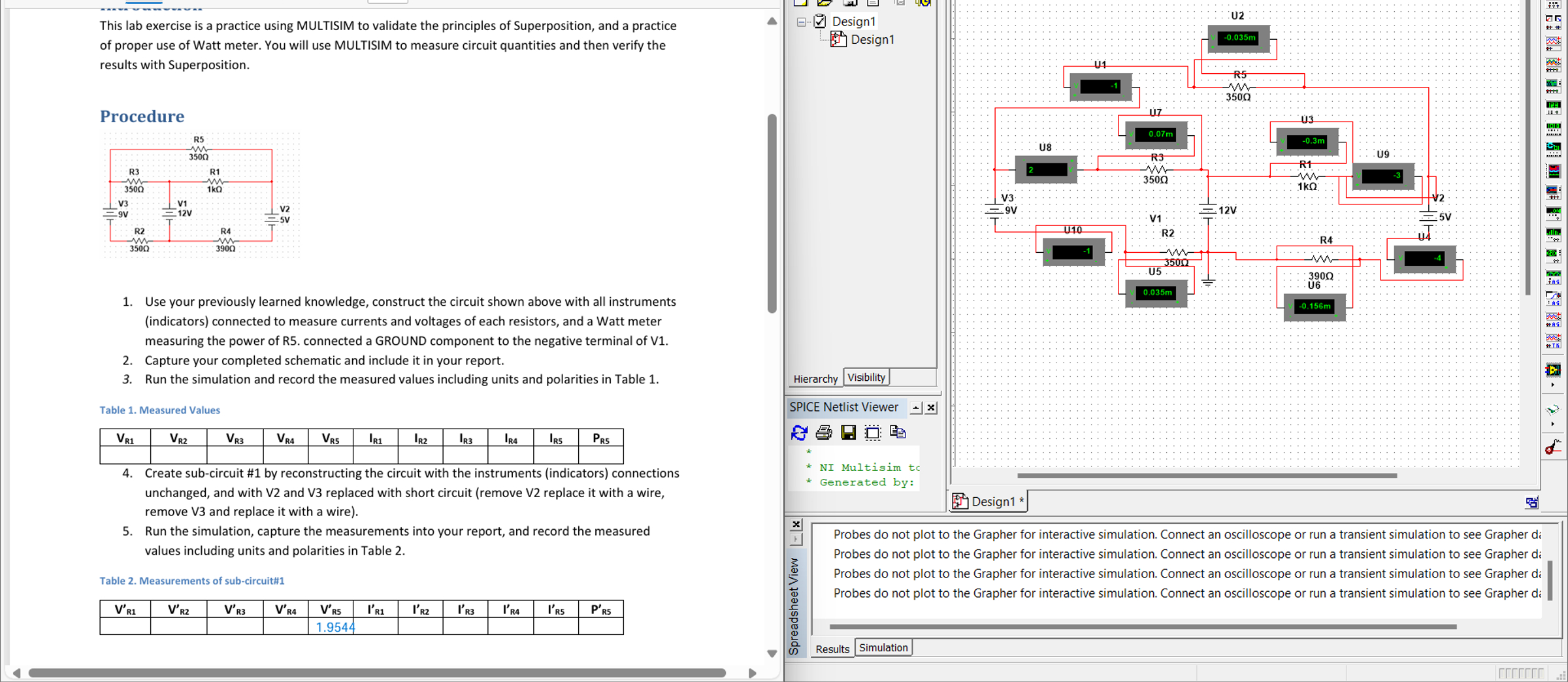This screenshot has height=682, width=1568.
Task: Toggle the Design1 checkbox in the hierarchy tree
Action: coord(820,21)
